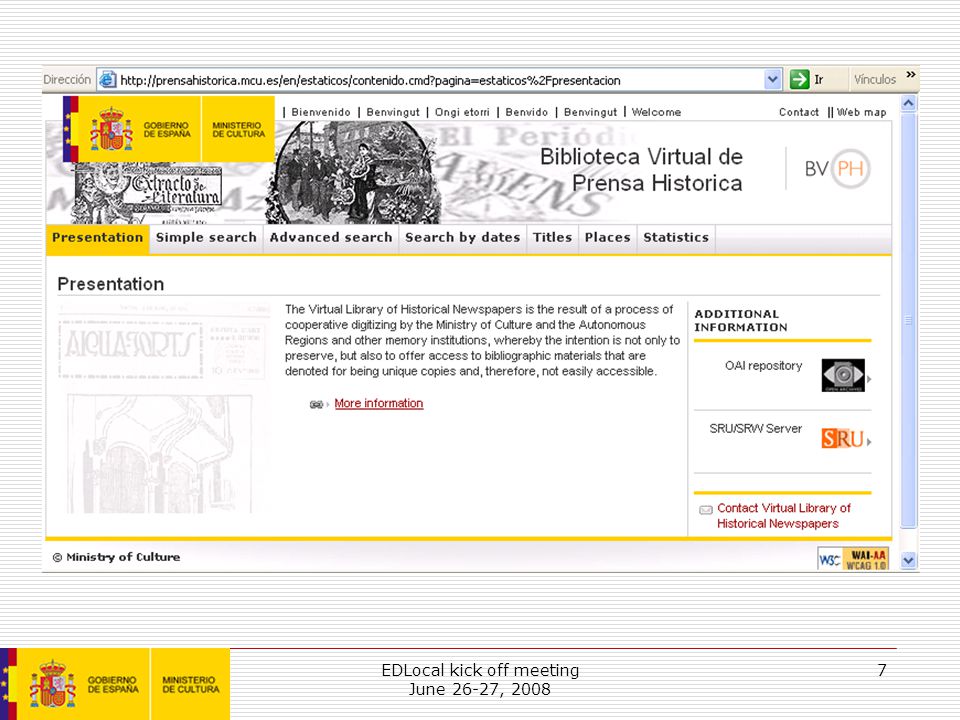The height and width of the screenshot is (720, 960).
Task: Click the Vínculos links label
Action: coord(874,80)
